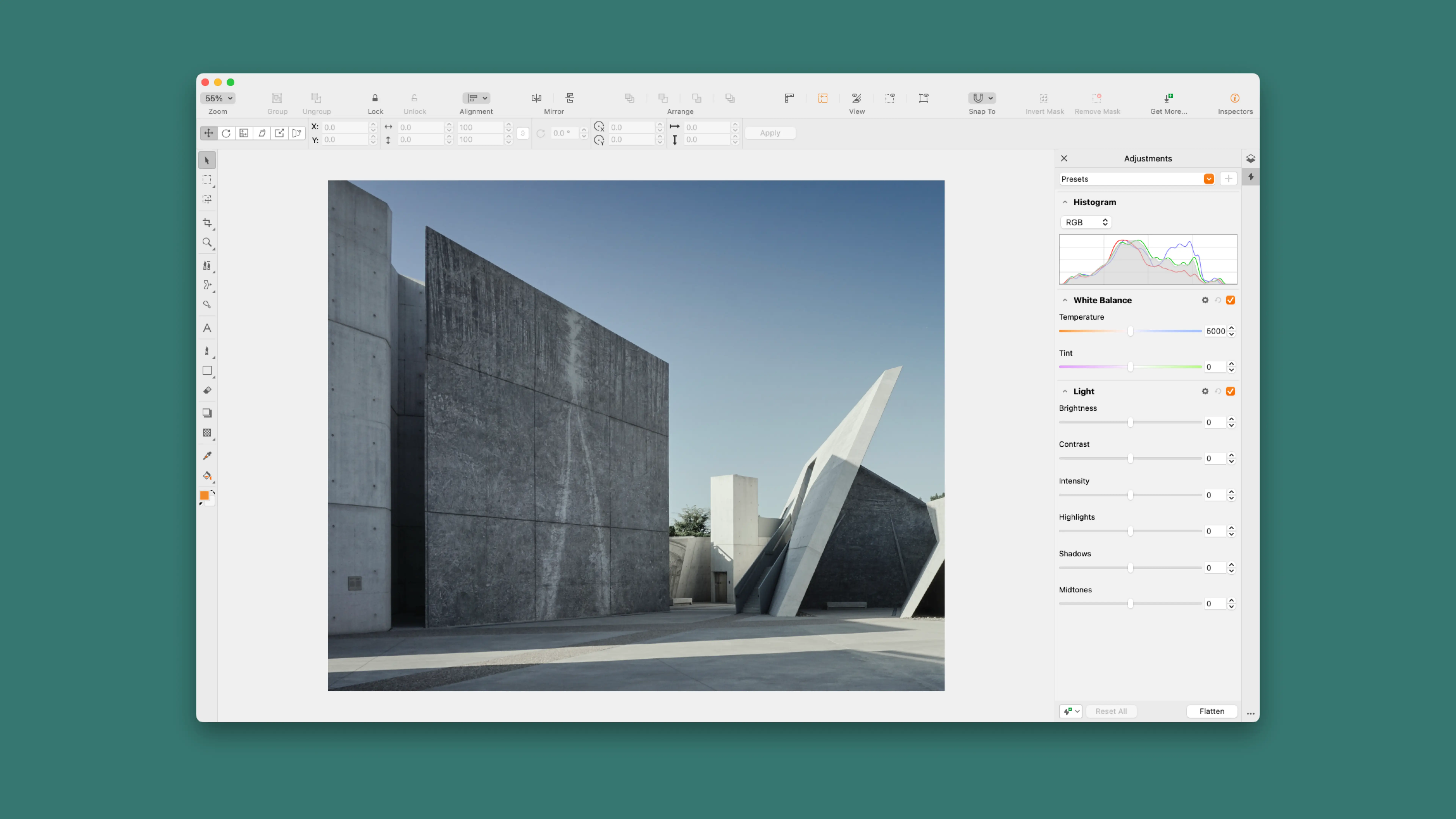Switch to the Adjustments lightning tab
Image resolution: width=1456 pixels, height=819 pixels.
1251,177
